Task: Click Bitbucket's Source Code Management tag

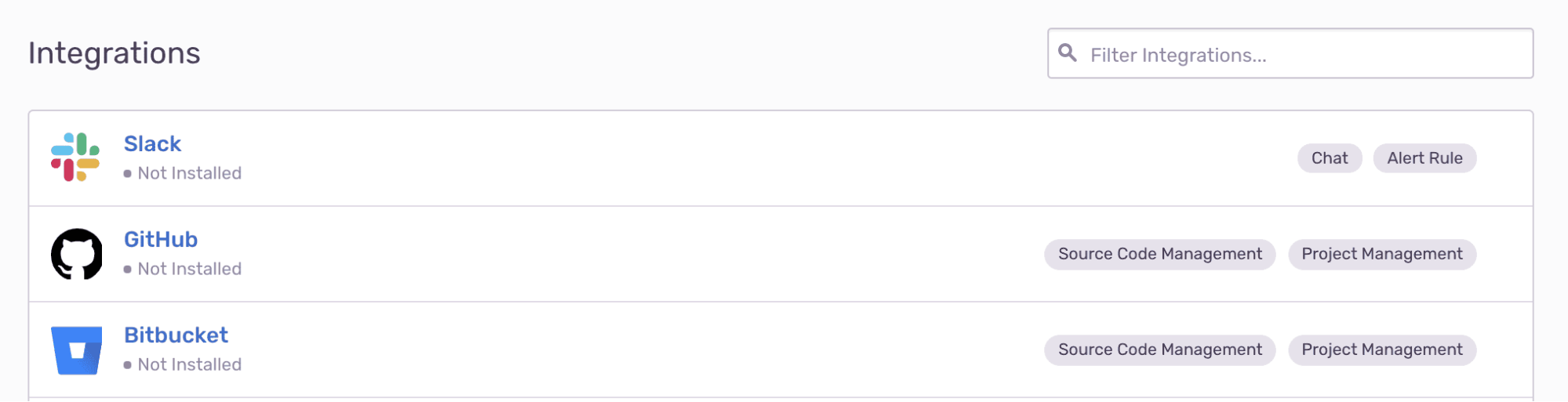Action: click(x=1160, y=350)
